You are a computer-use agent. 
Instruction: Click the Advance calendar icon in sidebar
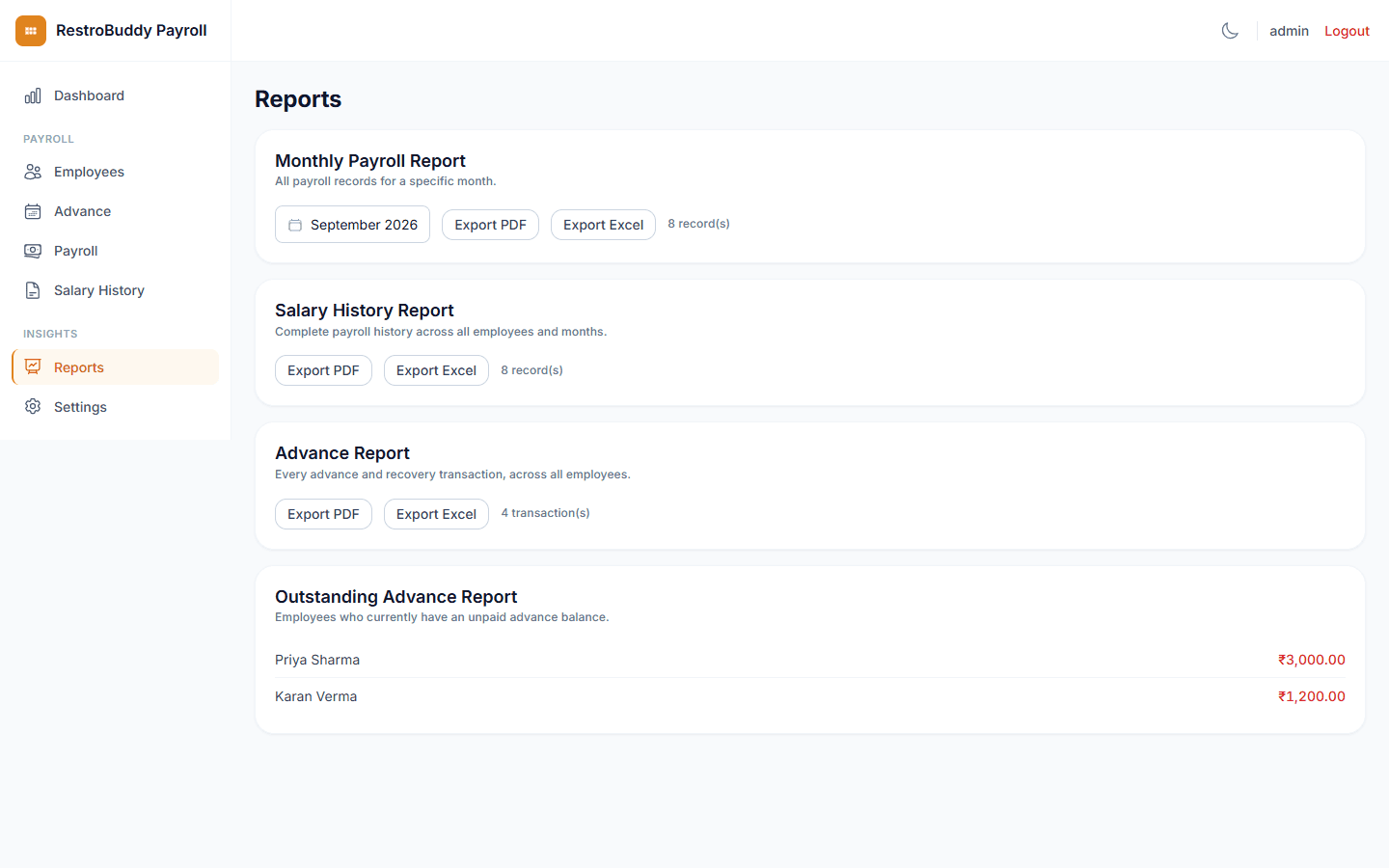click(x=33, y=211)
